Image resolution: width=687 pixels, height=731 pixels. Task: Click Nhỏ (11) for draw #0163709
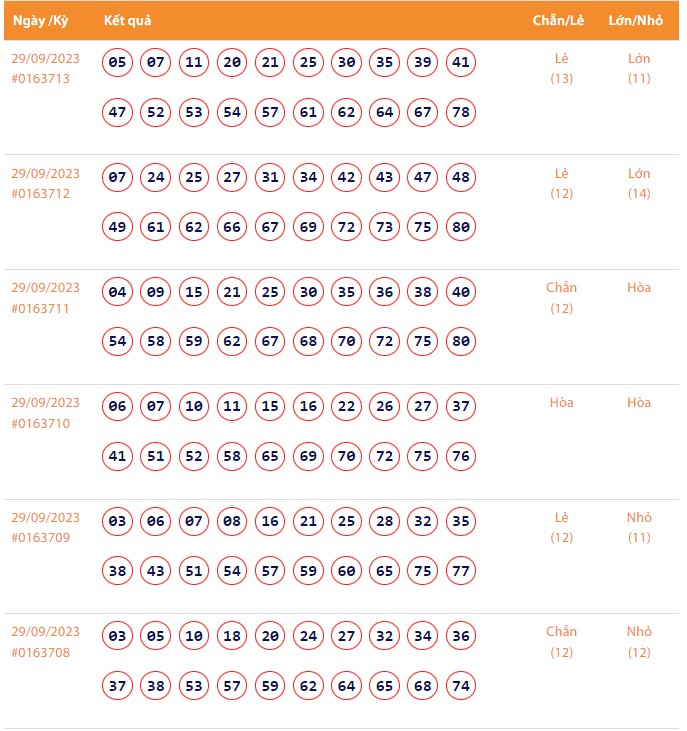(x=639, y=527)
